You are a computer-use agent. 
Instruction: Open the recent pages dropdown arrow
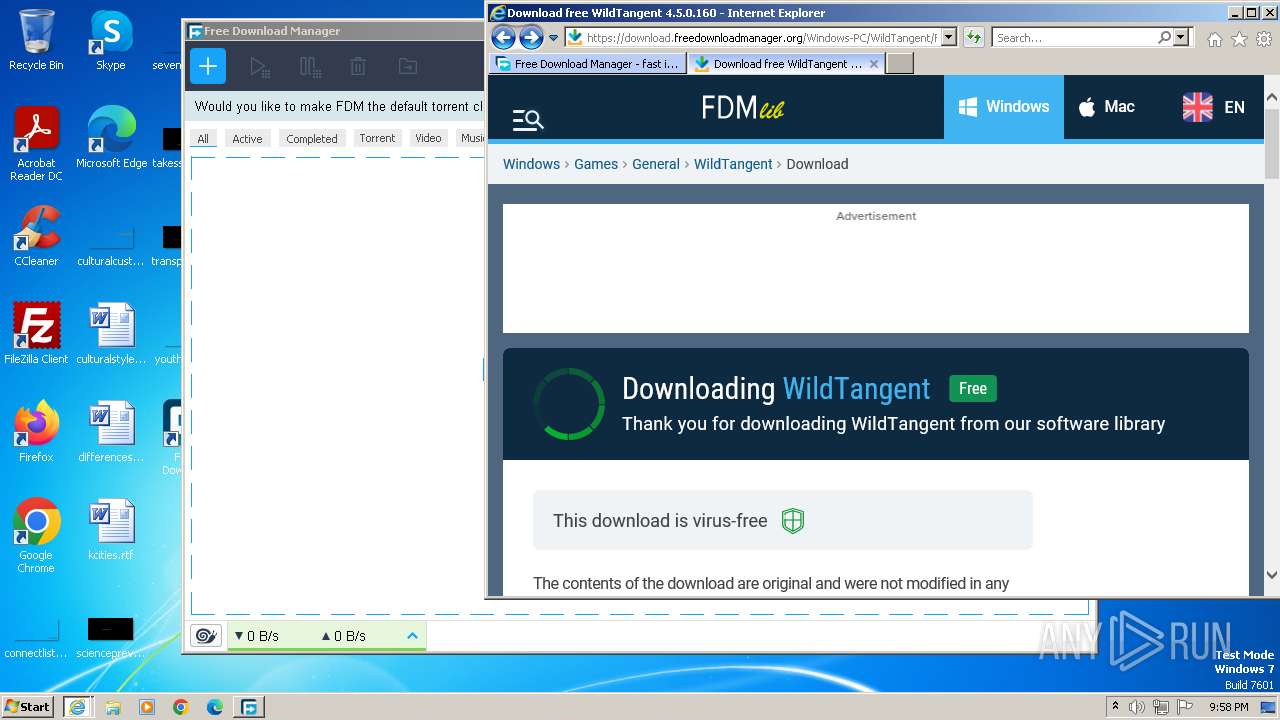click(x=553, y=38)
